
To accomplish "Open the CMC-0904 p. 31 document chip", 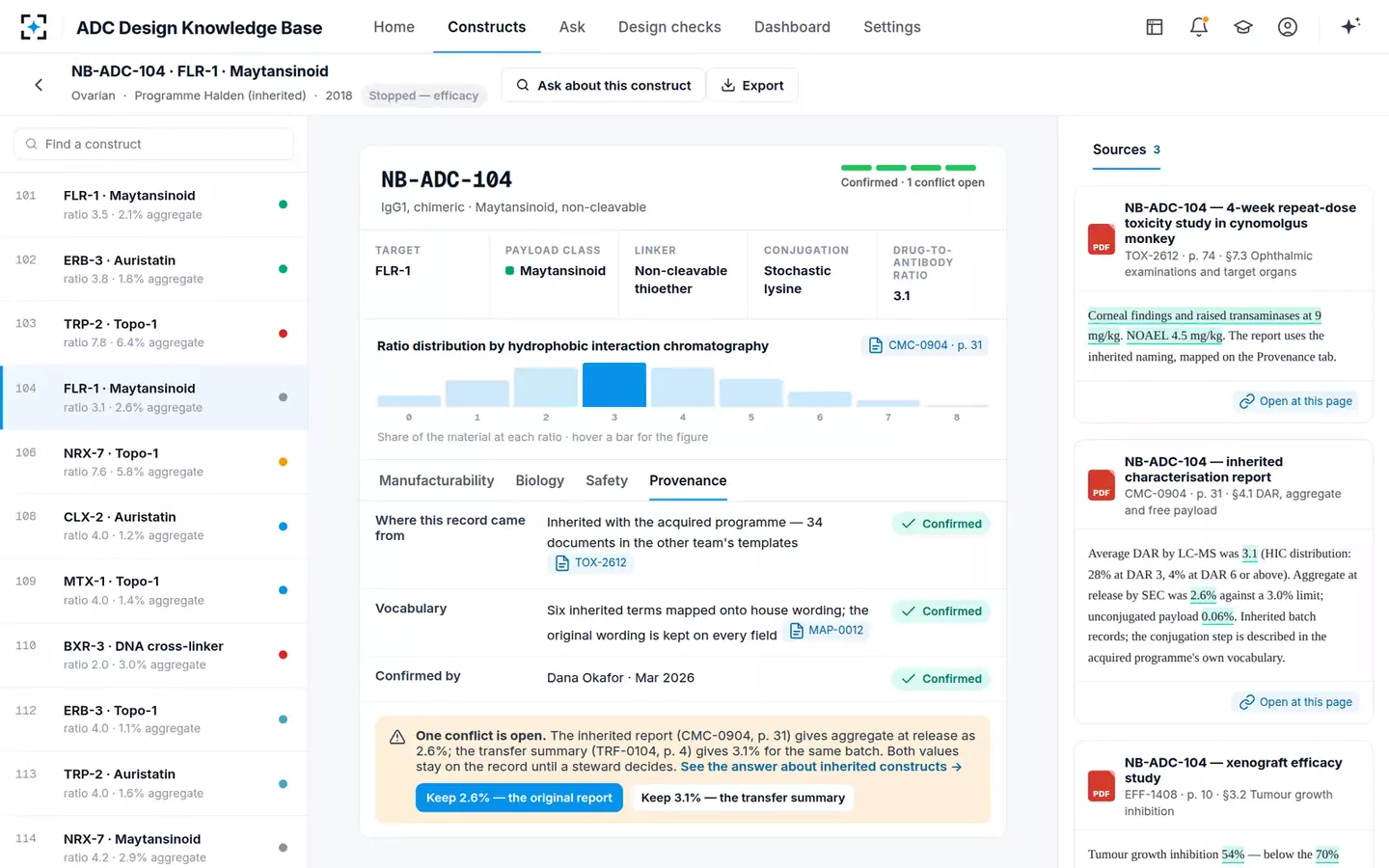I will tap(925, 345).
